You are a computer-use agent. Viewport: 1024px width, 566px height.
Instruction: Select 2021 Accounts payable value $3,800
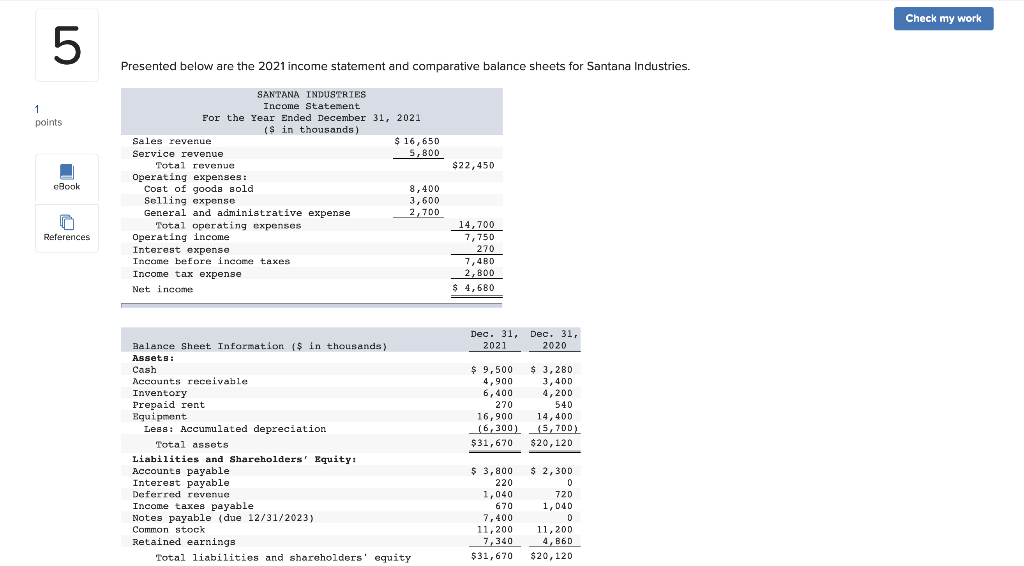(x=492, y=471)
